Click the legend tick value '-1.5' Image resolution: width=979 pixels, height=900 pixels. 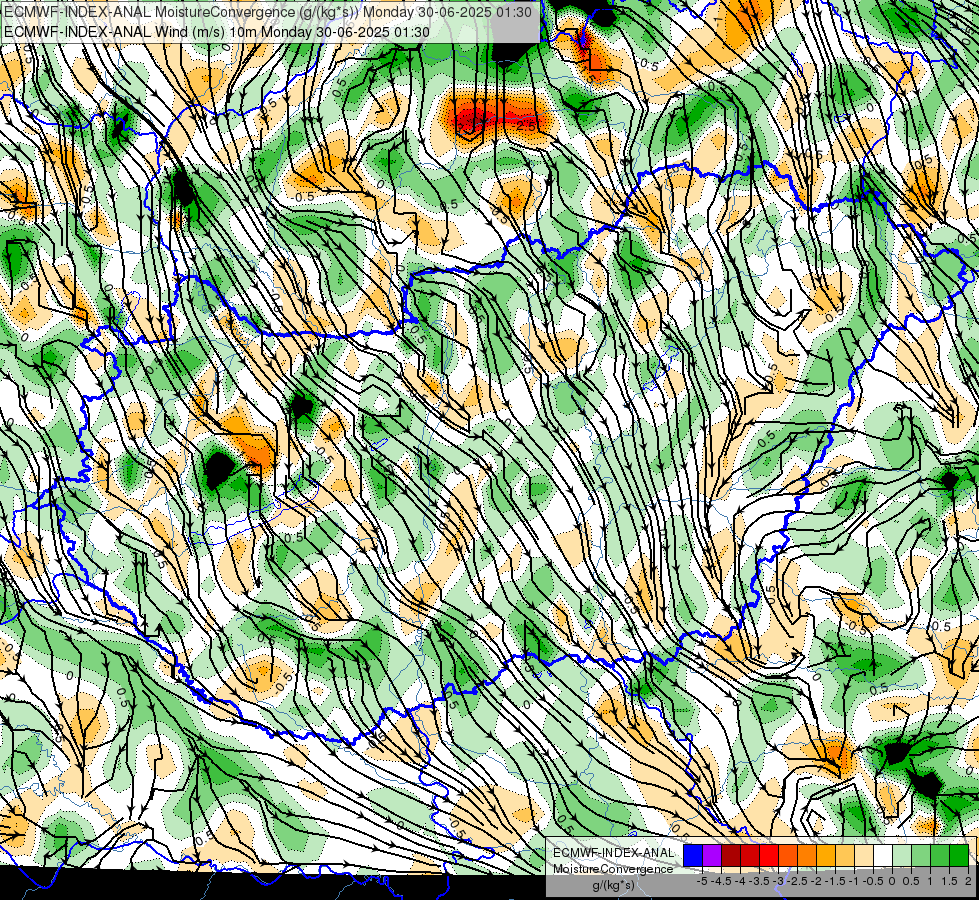[835, 881]
